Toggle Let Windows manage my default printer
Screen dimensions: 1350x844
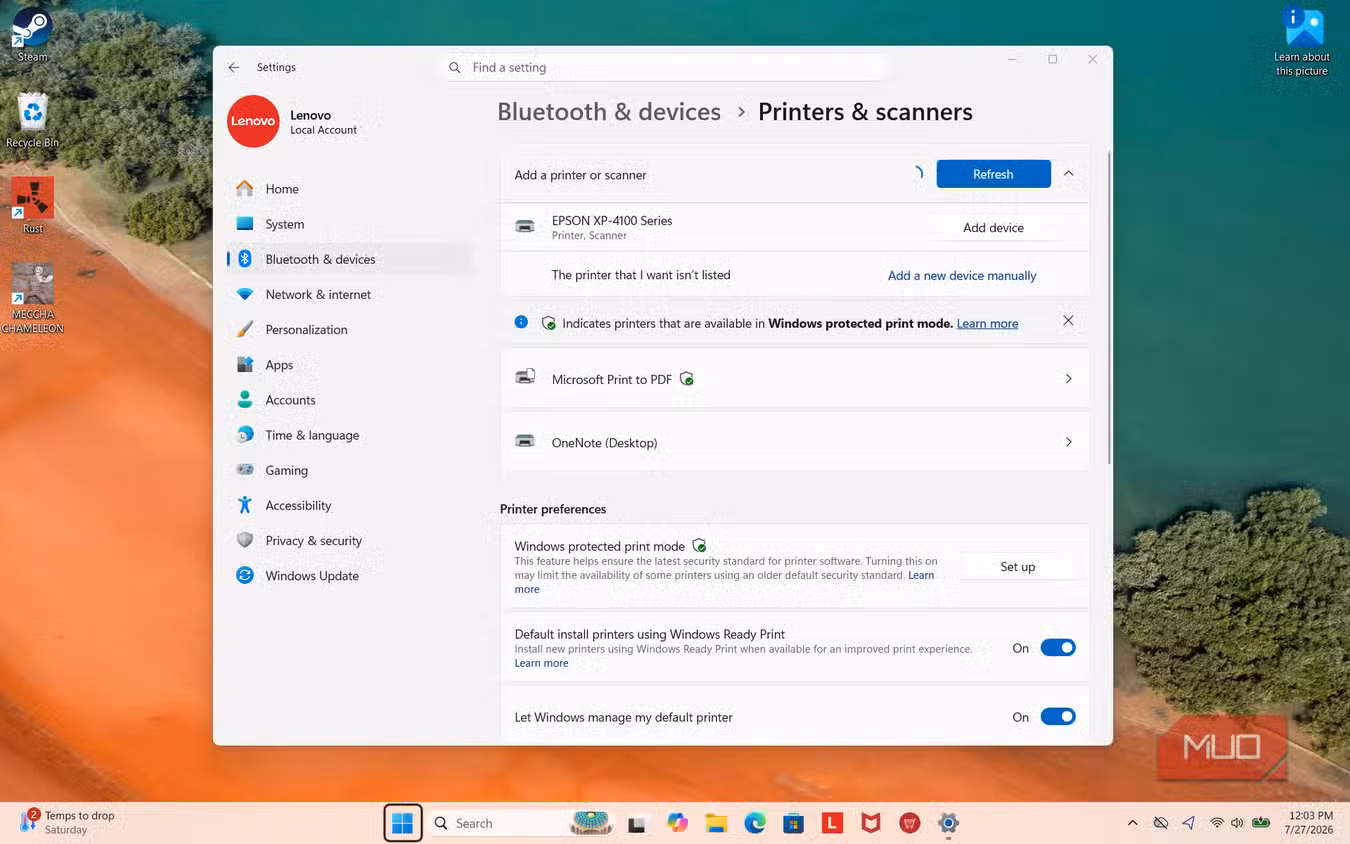[x=1058, y=717]
